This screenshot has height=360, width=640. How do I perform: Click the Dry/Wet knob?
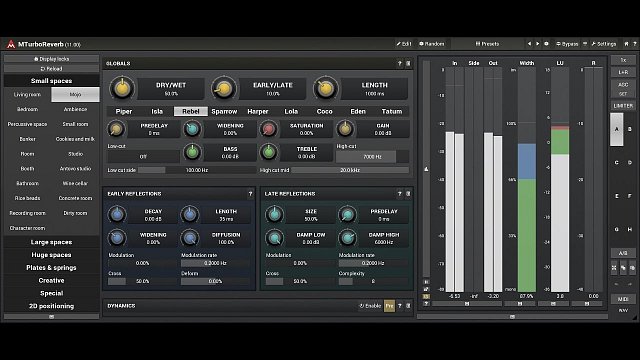122,88
